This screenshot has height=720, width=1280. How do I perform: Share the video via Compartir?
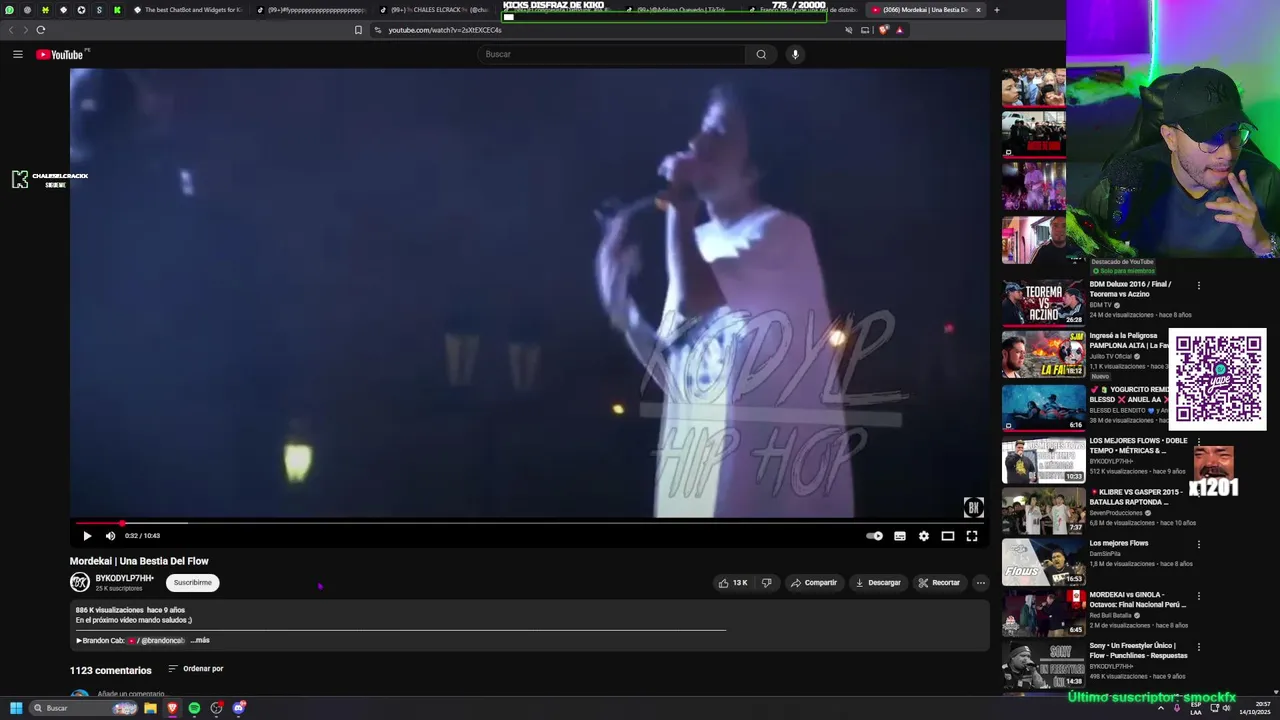813,582
